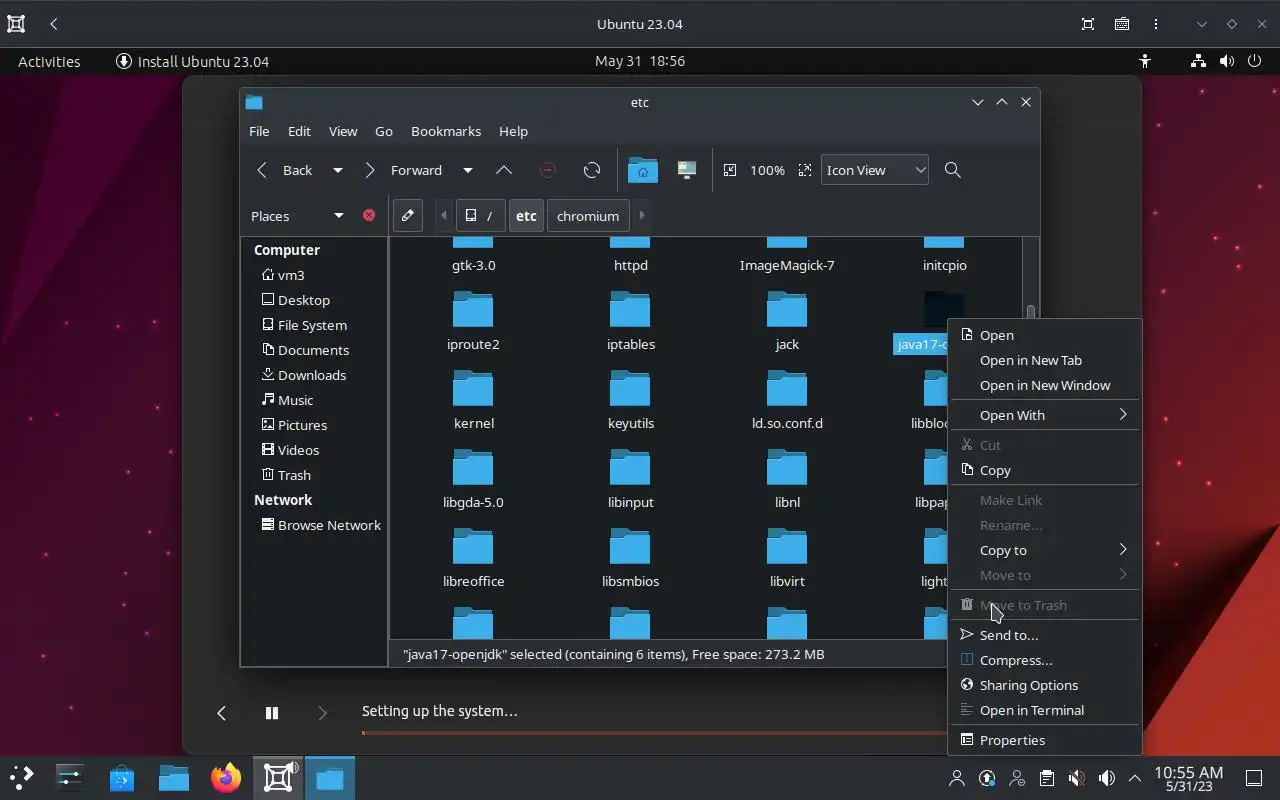Select the kernel folder icon
The image size is (1280, 800).
click(x=473, y=389)
